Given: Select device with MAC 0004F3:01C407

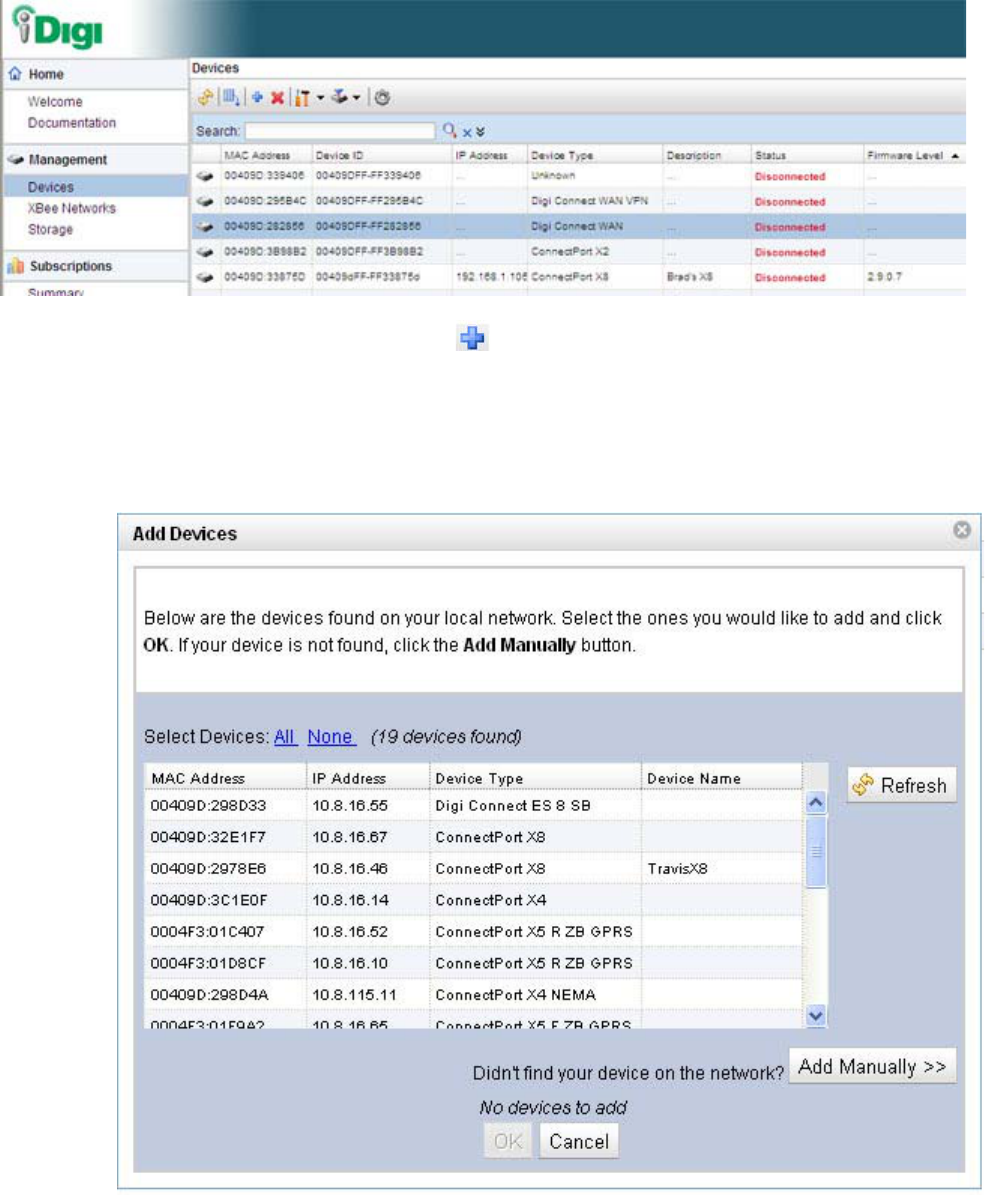Looking at the screenshot, I should pyautogui.click(x=473, y=931).
